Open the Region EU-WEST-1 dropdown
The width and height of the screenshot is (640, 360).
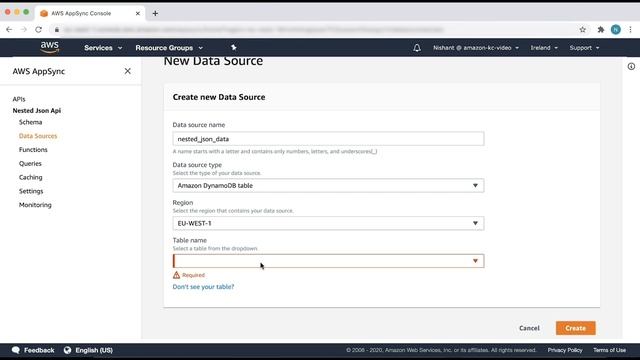[x=328, y=223]
